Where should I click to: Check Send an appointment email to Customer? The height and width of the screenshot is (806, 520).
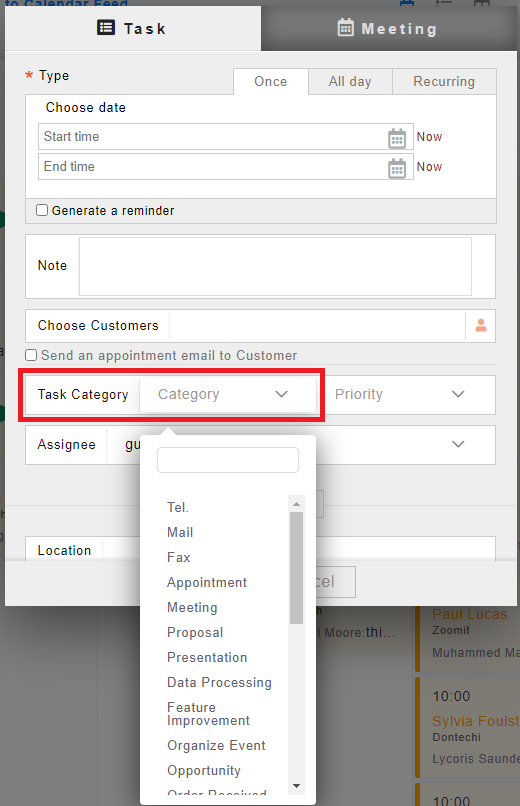(31, 355)
